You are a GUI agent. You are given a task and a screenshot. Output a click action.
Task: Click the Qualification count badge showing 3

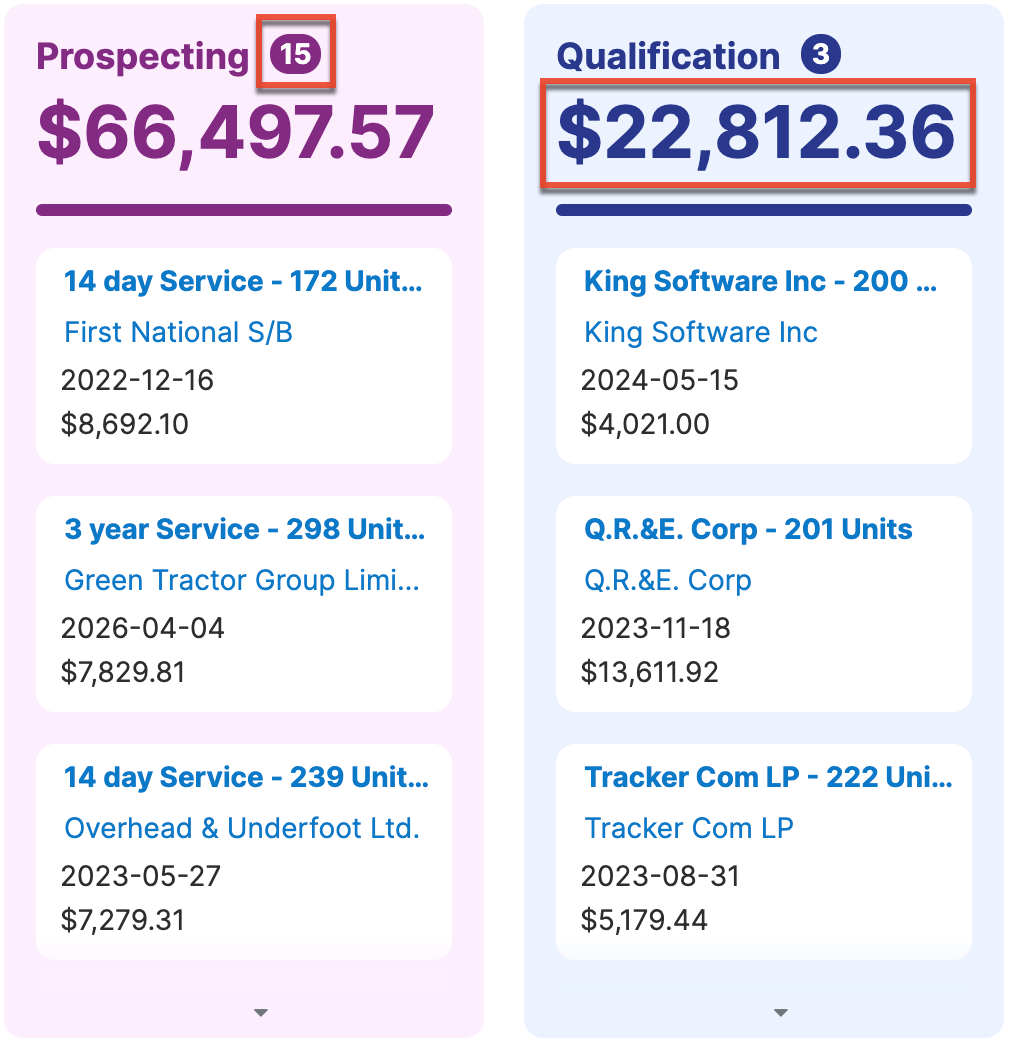tap(820, 55)
